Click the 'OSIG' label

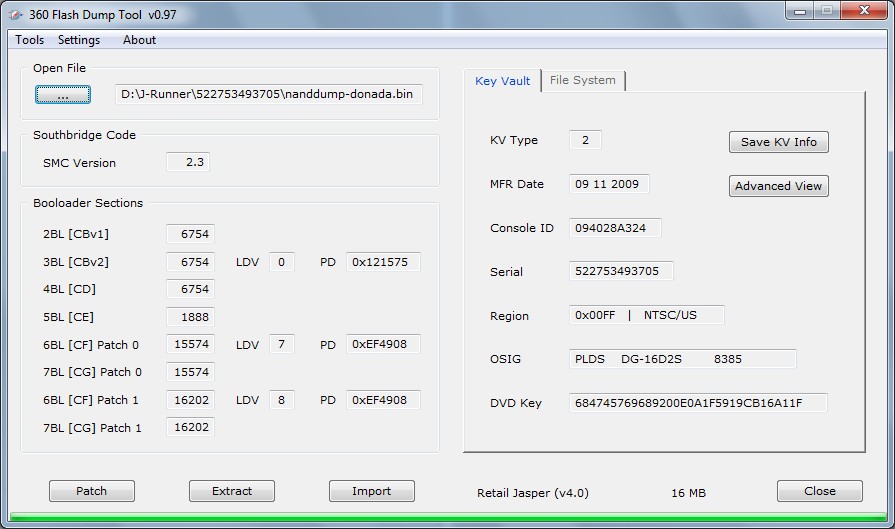pyautogui.click(x=505, y=359)
